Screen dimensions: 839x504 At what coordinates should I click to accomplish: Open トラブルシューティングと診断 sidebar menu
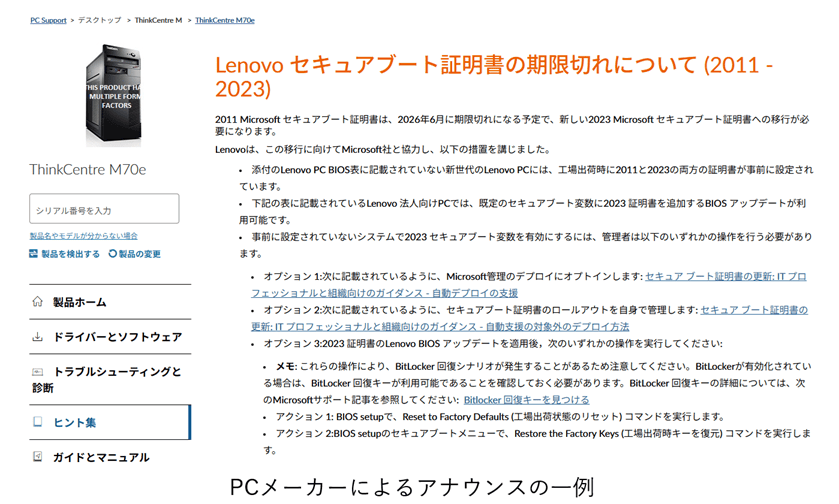(x=110, y=379)
